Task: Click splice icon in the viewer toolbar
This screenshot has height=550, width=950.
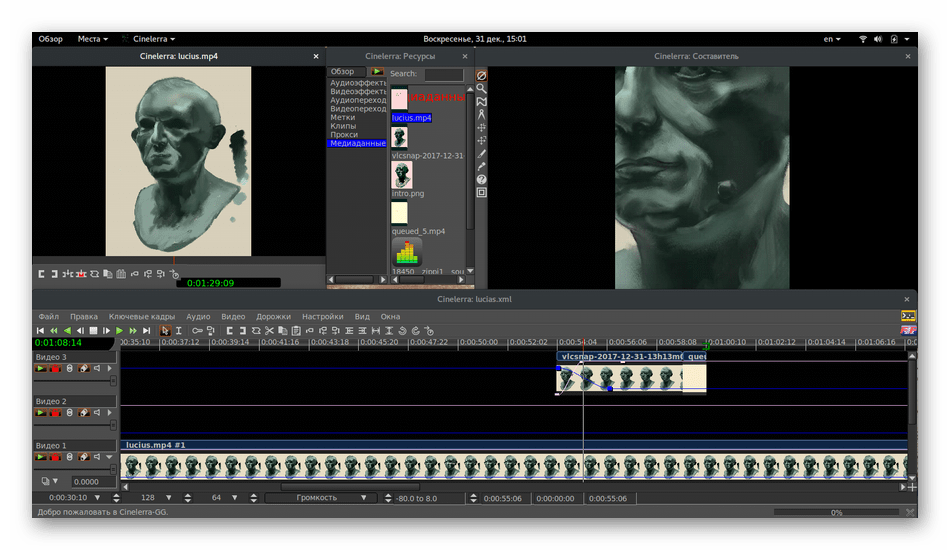Action: click(68, 273)
